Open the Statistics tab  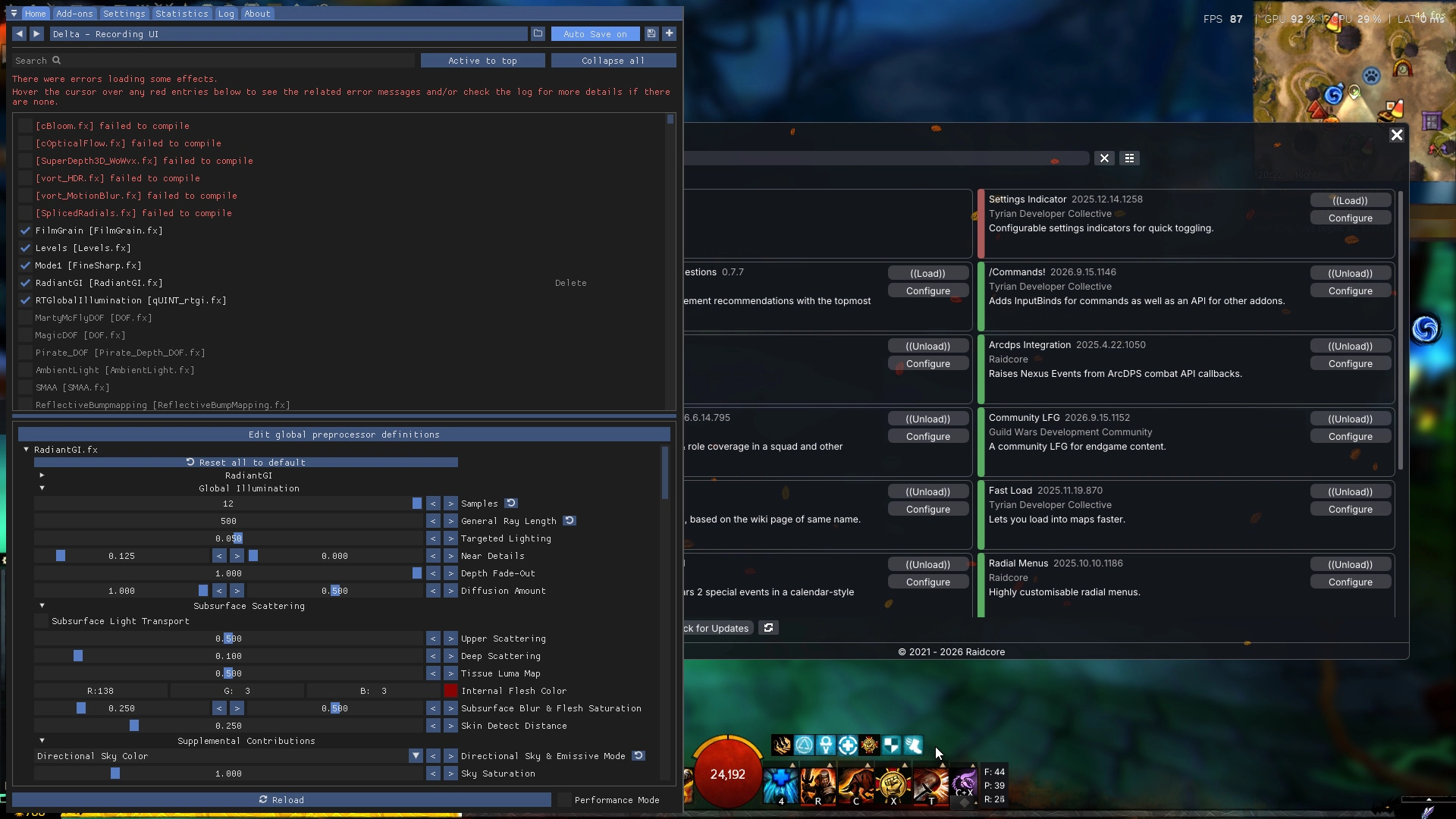[181, 14]
